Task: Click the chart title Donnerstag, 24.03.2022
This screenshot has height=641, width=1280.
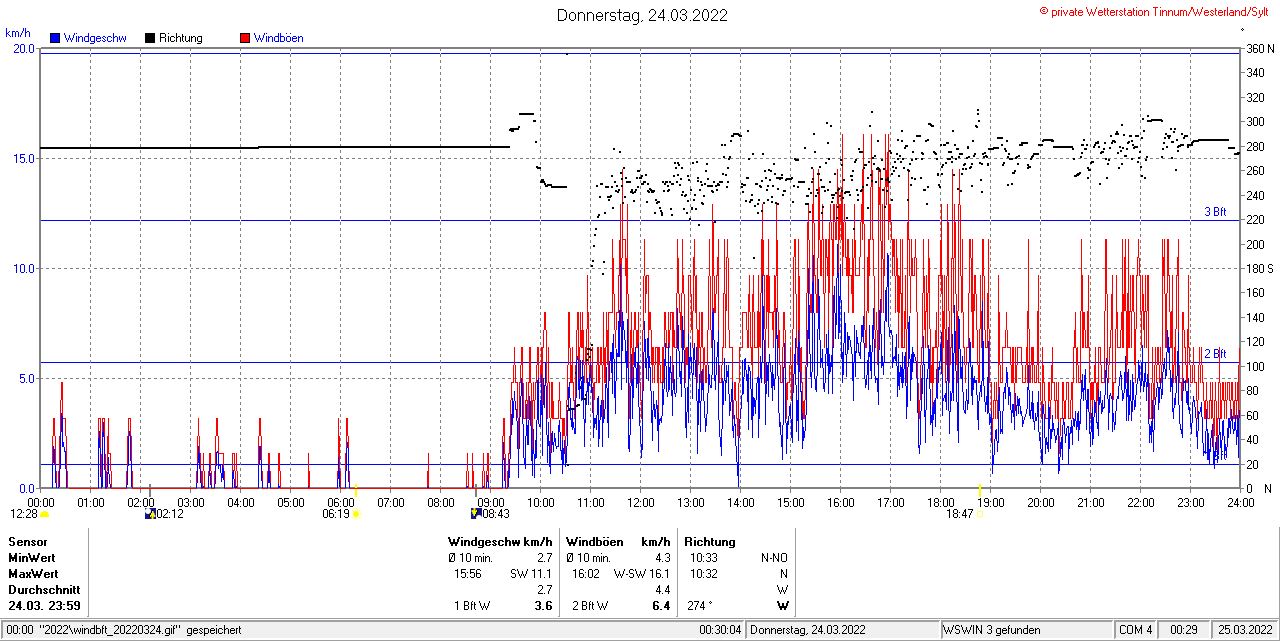Action: coord(642,15)
